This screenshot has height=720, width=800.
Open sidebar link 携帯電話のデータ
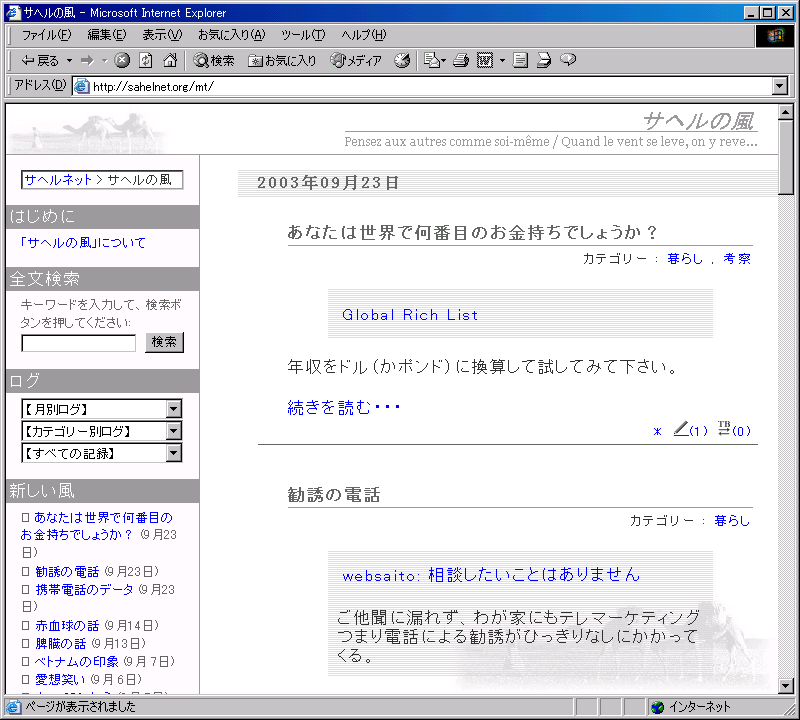(84, 589)
